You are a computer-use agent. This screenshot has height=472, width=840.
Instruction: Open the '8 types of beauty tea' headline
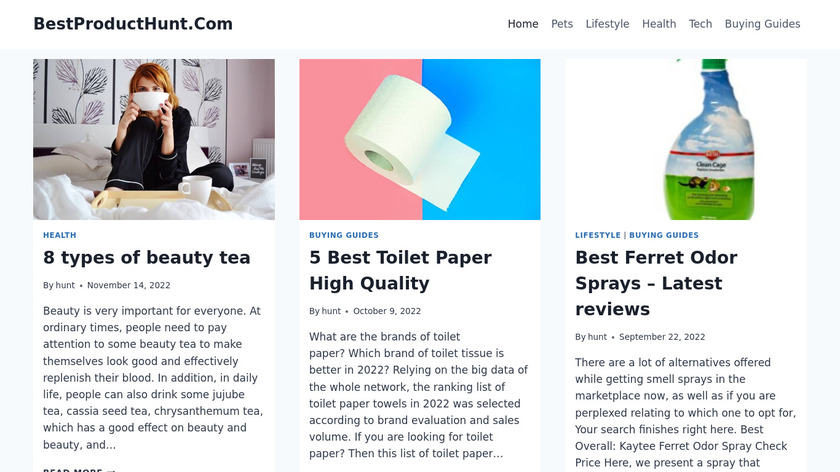(x=147, y=258)
